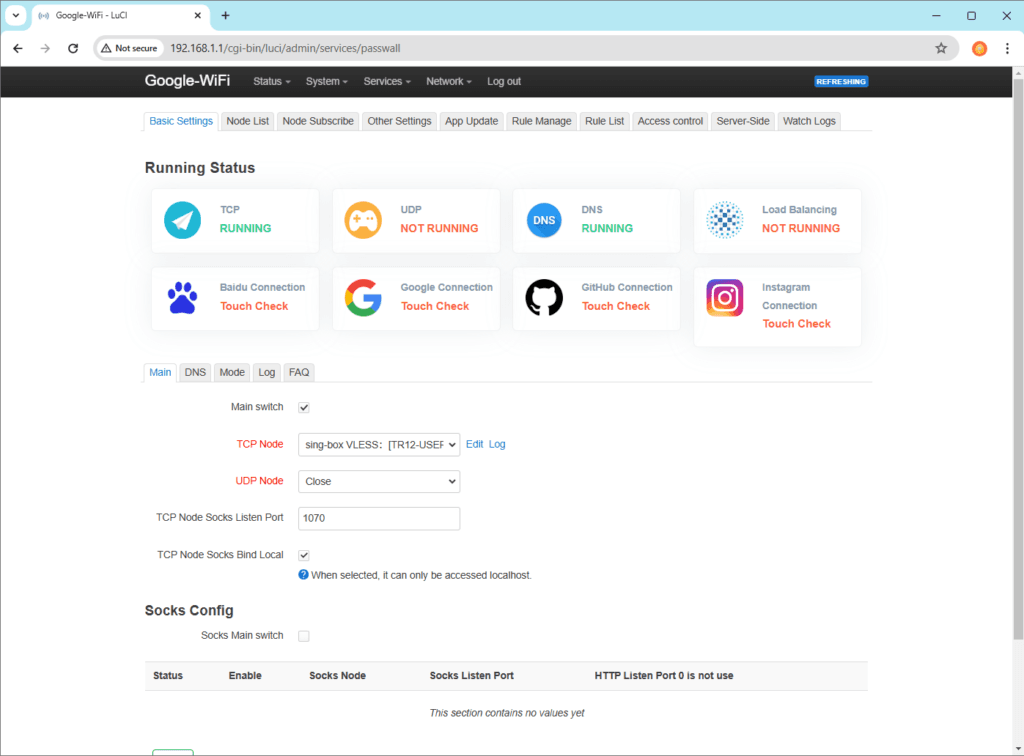Open the Access control tab
Viewport: 1024px width, 756px height.
pos(670,121)
